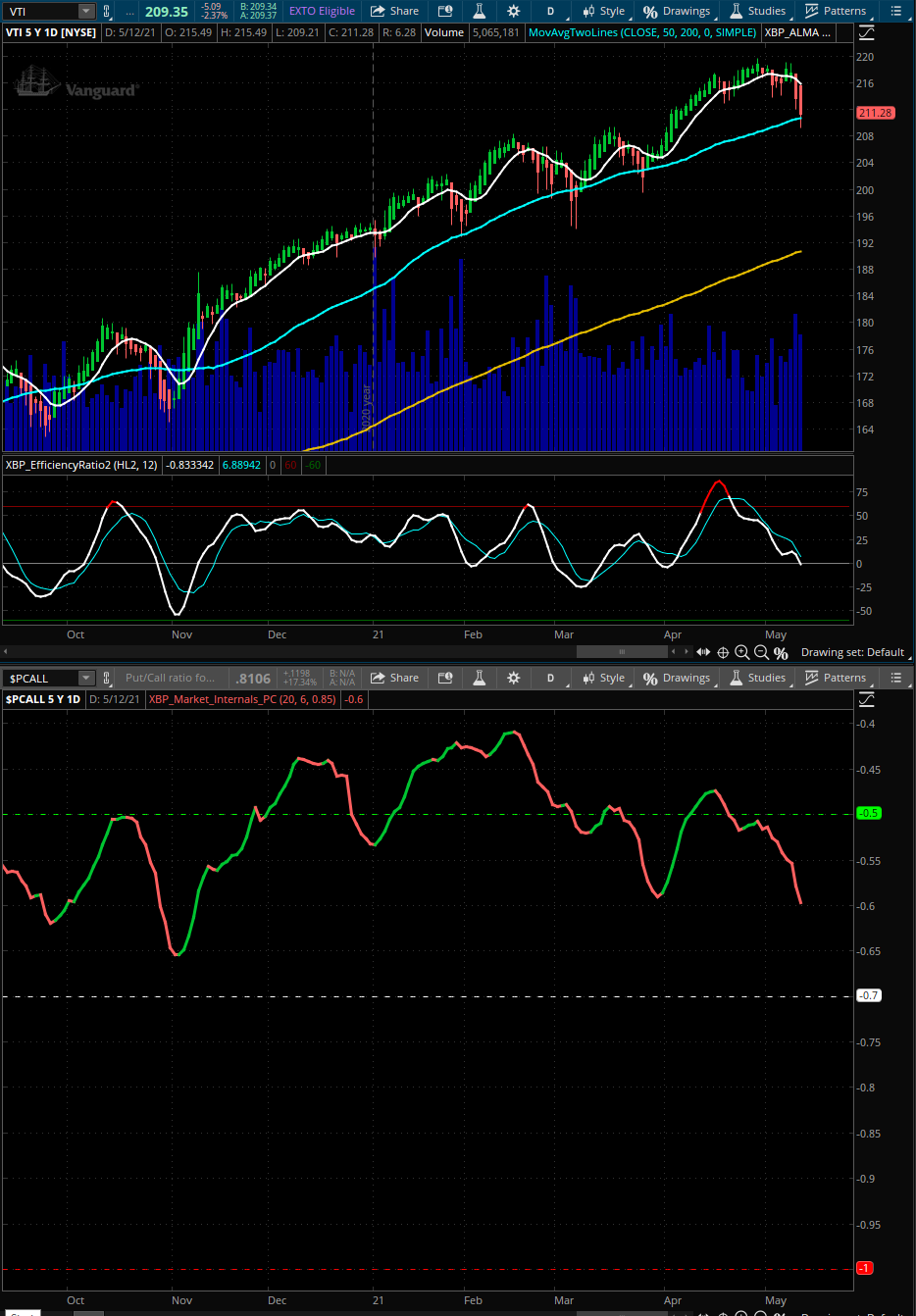Click zoom in magnifier icon
The image size is (916, 1316).
[x=742, y=653]
